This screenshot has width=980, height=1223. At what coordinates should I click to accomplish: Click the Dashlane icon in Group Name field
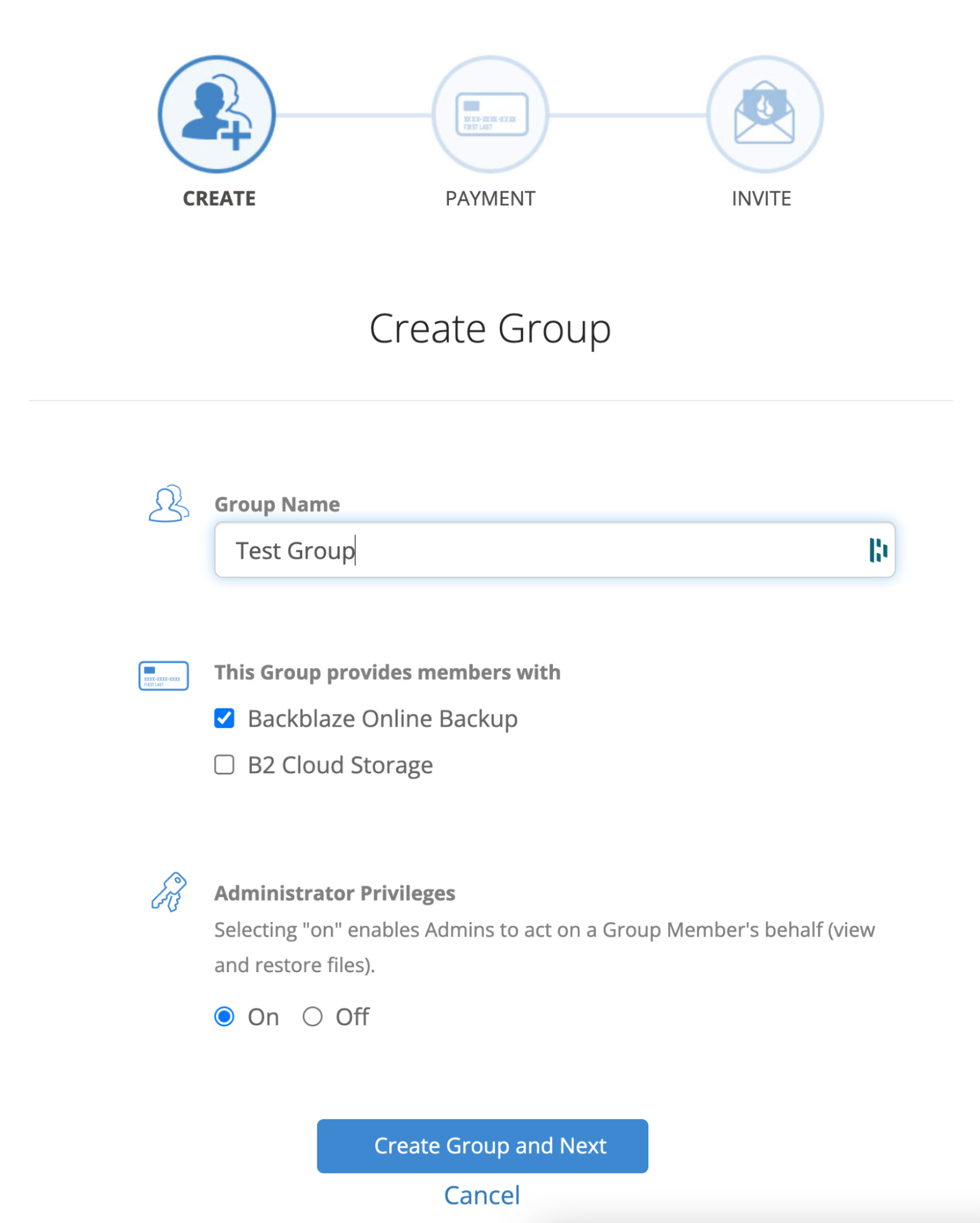878,550
